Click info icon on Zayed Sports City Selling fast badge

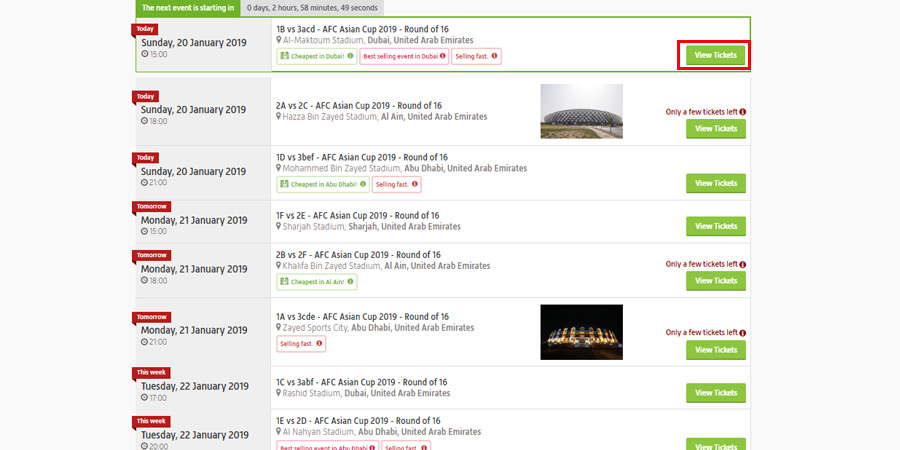319,344
